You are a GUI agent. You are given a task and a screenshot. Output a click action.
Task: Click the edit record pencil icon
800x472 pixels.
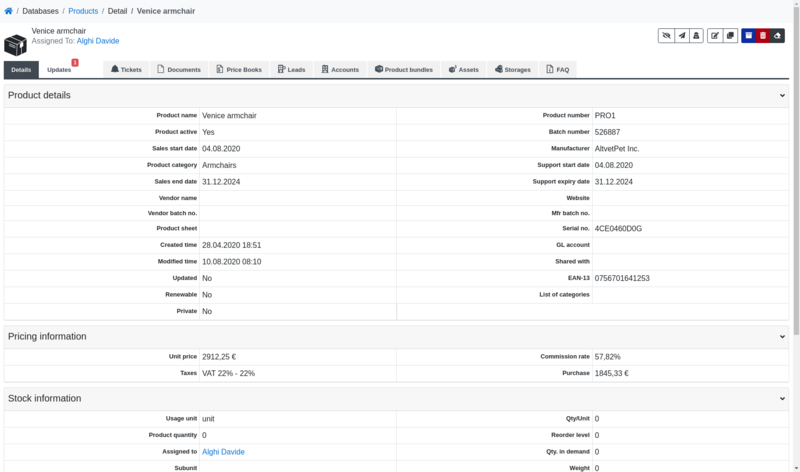tap(716, 36)
